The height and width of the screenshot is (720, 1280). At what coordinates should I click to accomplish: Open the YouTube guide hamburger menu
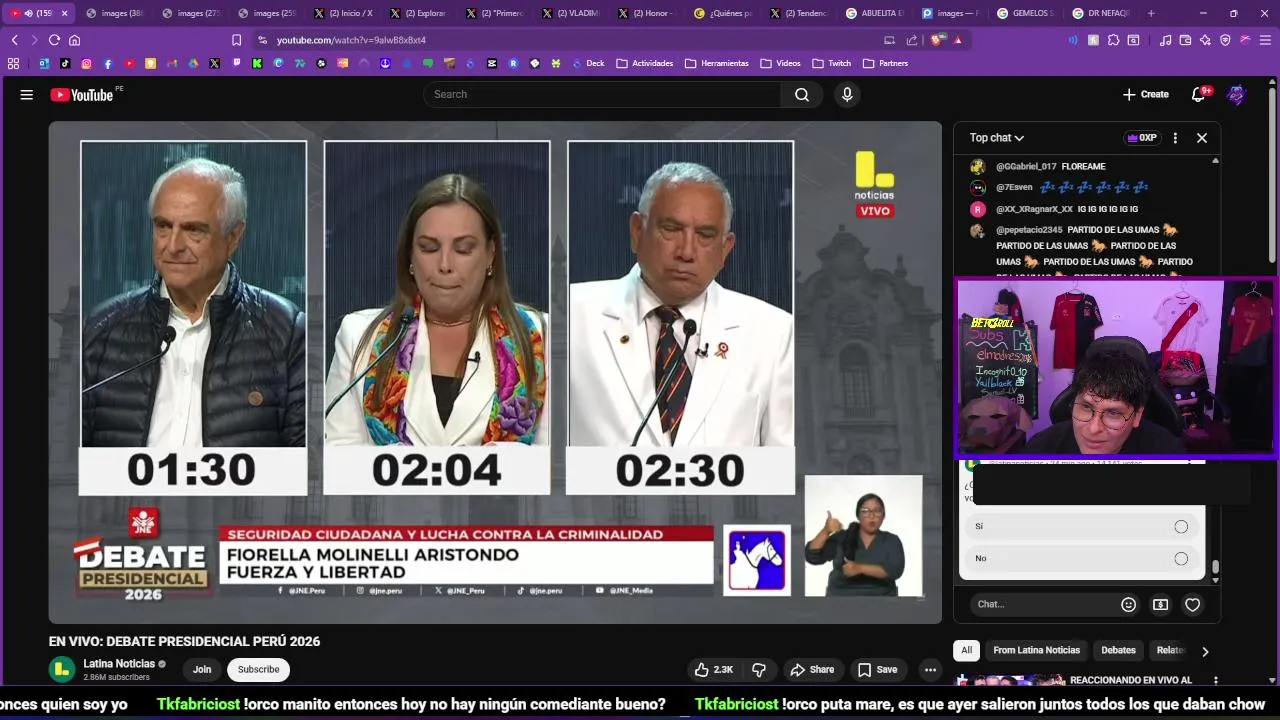tap(27, 95)
